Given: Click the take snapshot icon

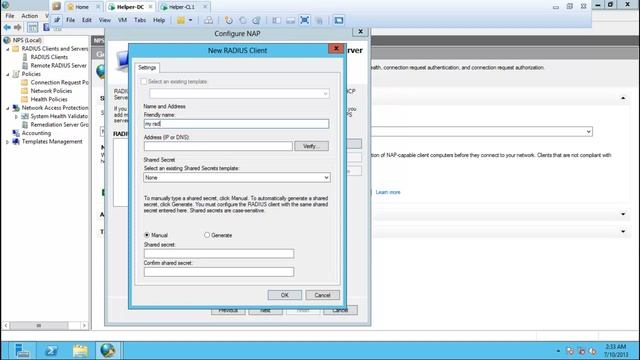Looking at the screenshot, I should [229, 20].
